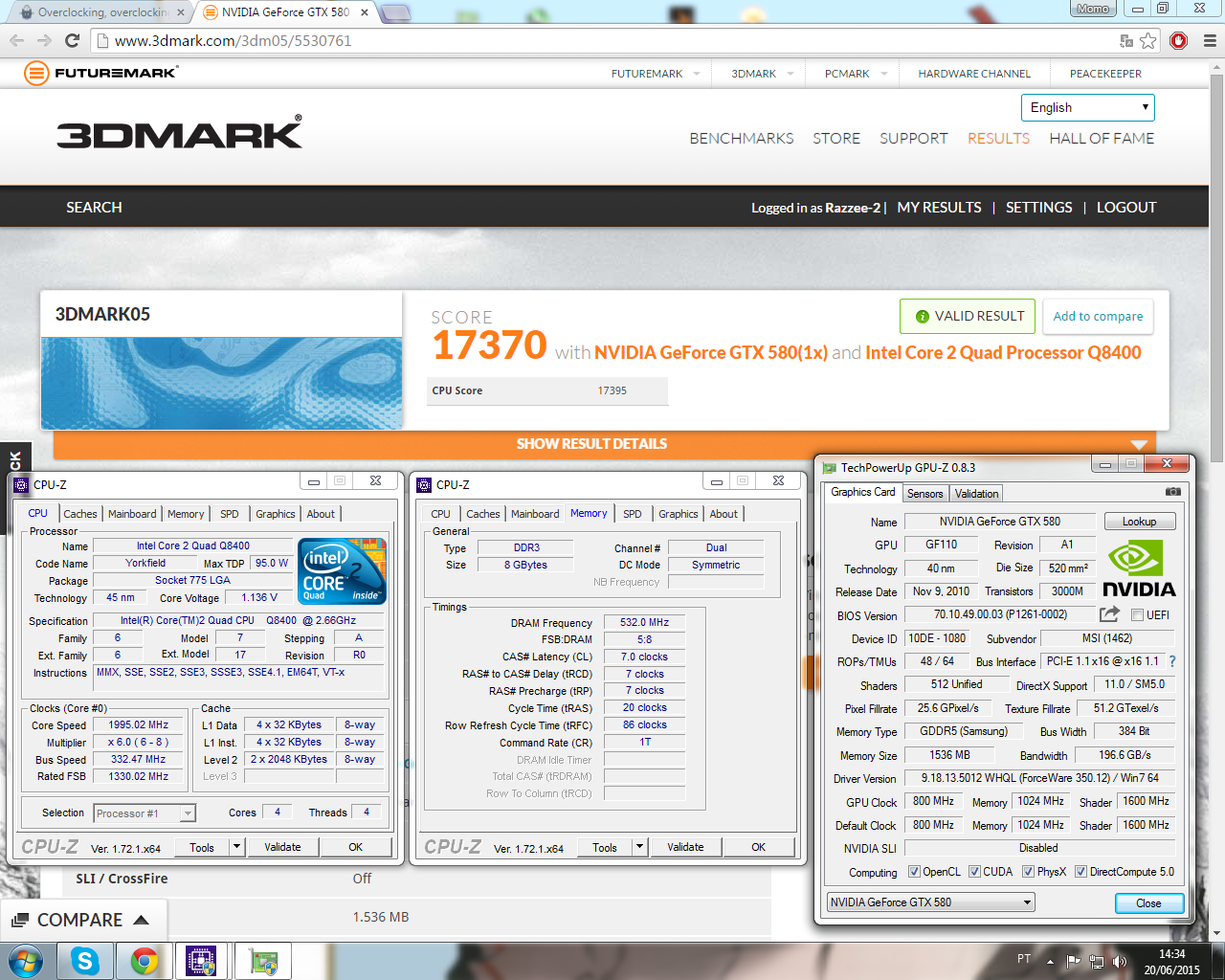Toggle the PhysX checkbox in GPU-Z
This screenshot has width=1225, height=980.
[1028, 872]
